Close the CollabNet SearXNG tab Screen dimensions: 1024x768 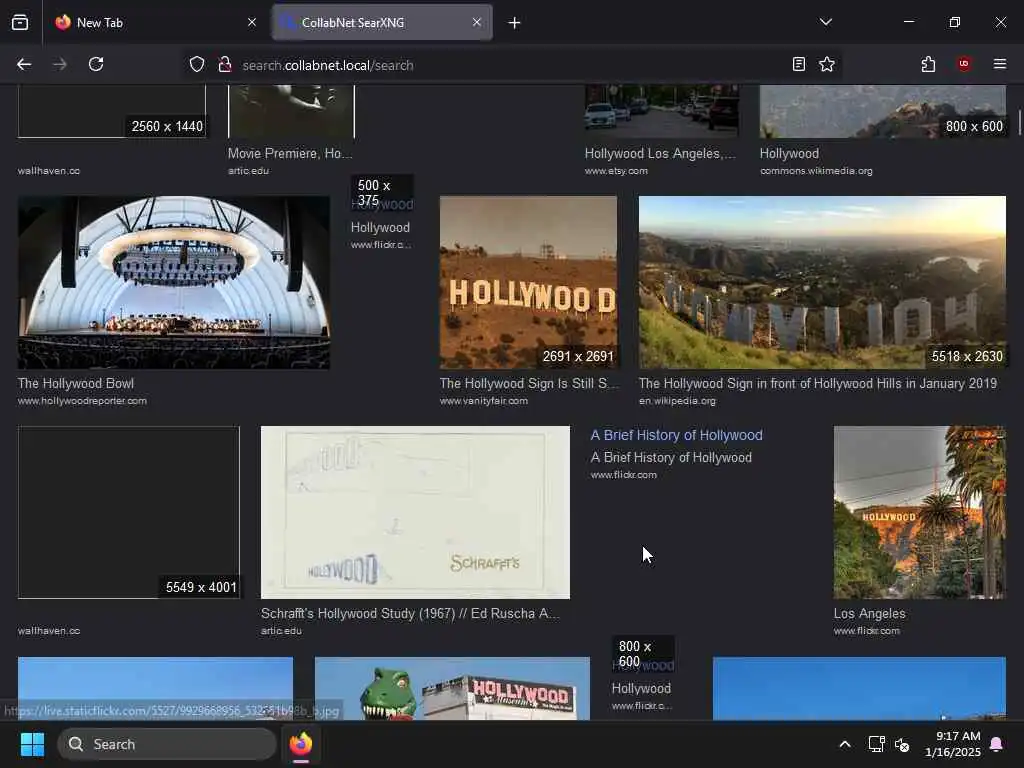pyautogui.click(x=477, y=22)
